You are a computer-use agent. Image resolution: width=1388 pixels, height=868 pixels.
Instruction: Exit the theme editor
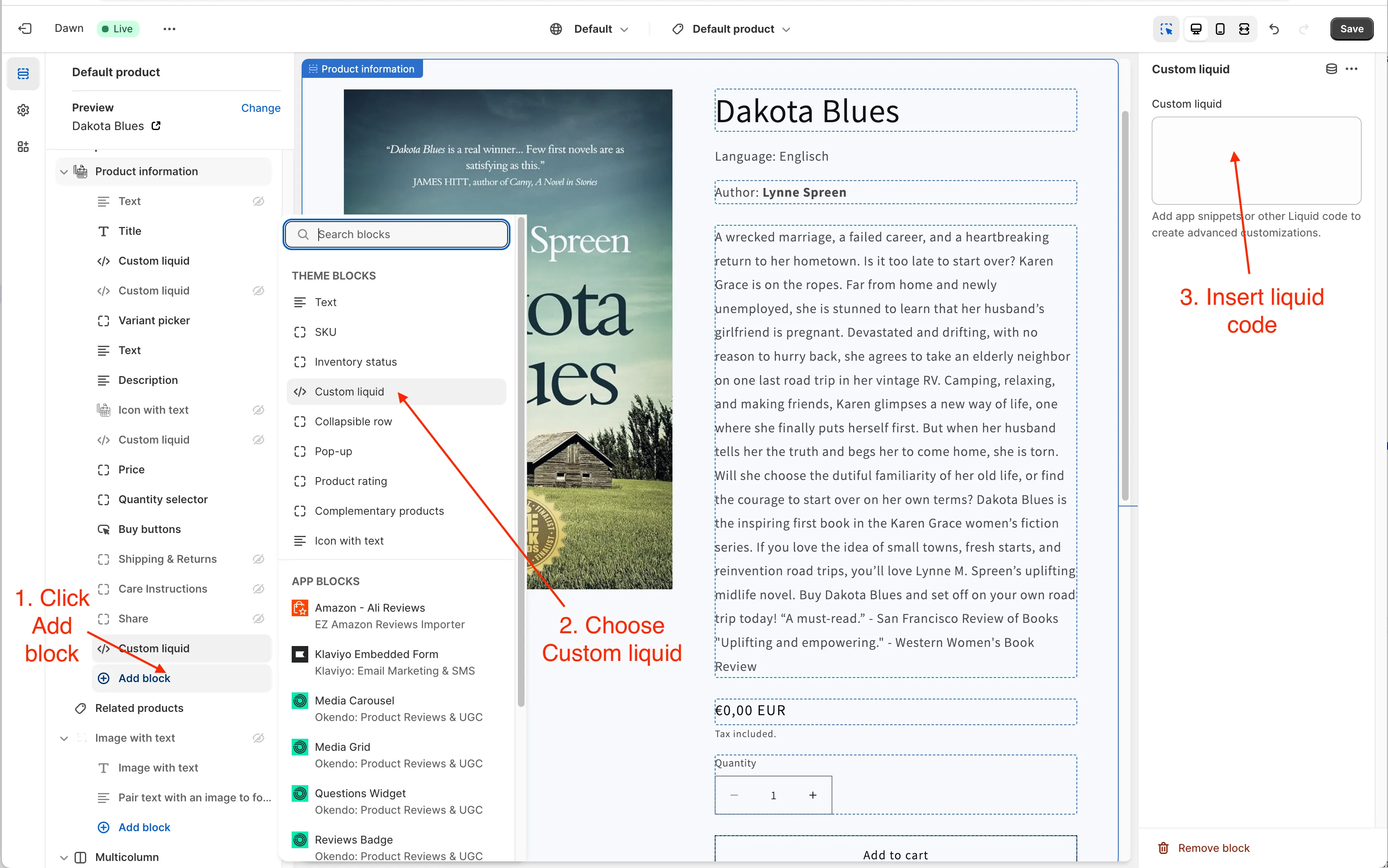[24, 28]
